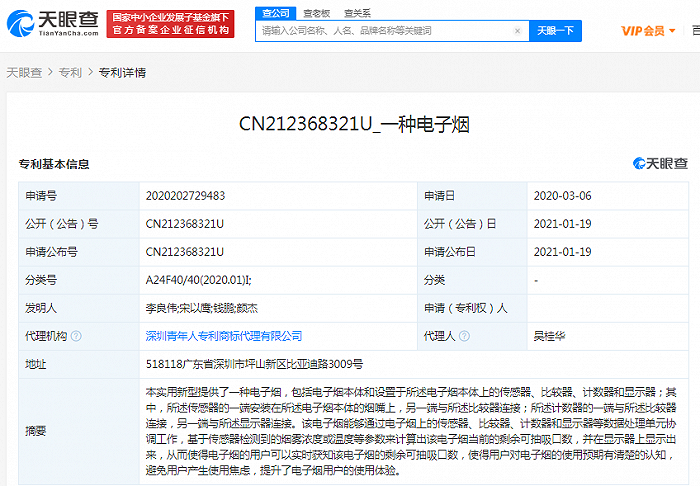This screenshot has height=486, width=700.
Task: Click 专利详情 breadcrumb text
Action: [122, 72]
